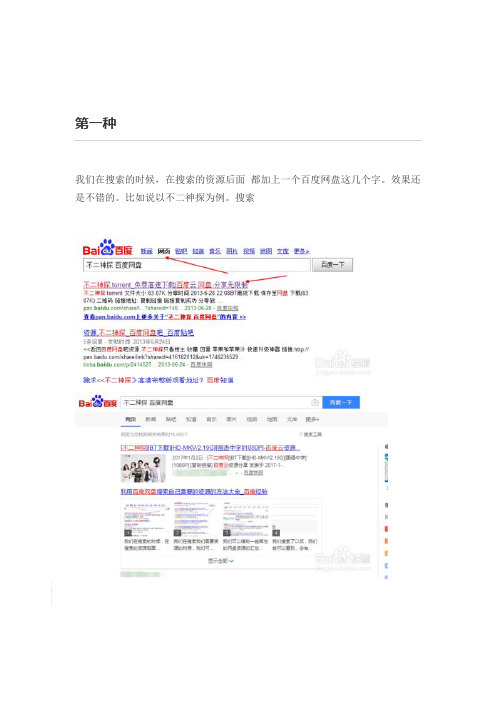Open the 百度快照 link under the tieba.baidu.com result
Viewport: 496px width, 702px height.
pos(201,365)
